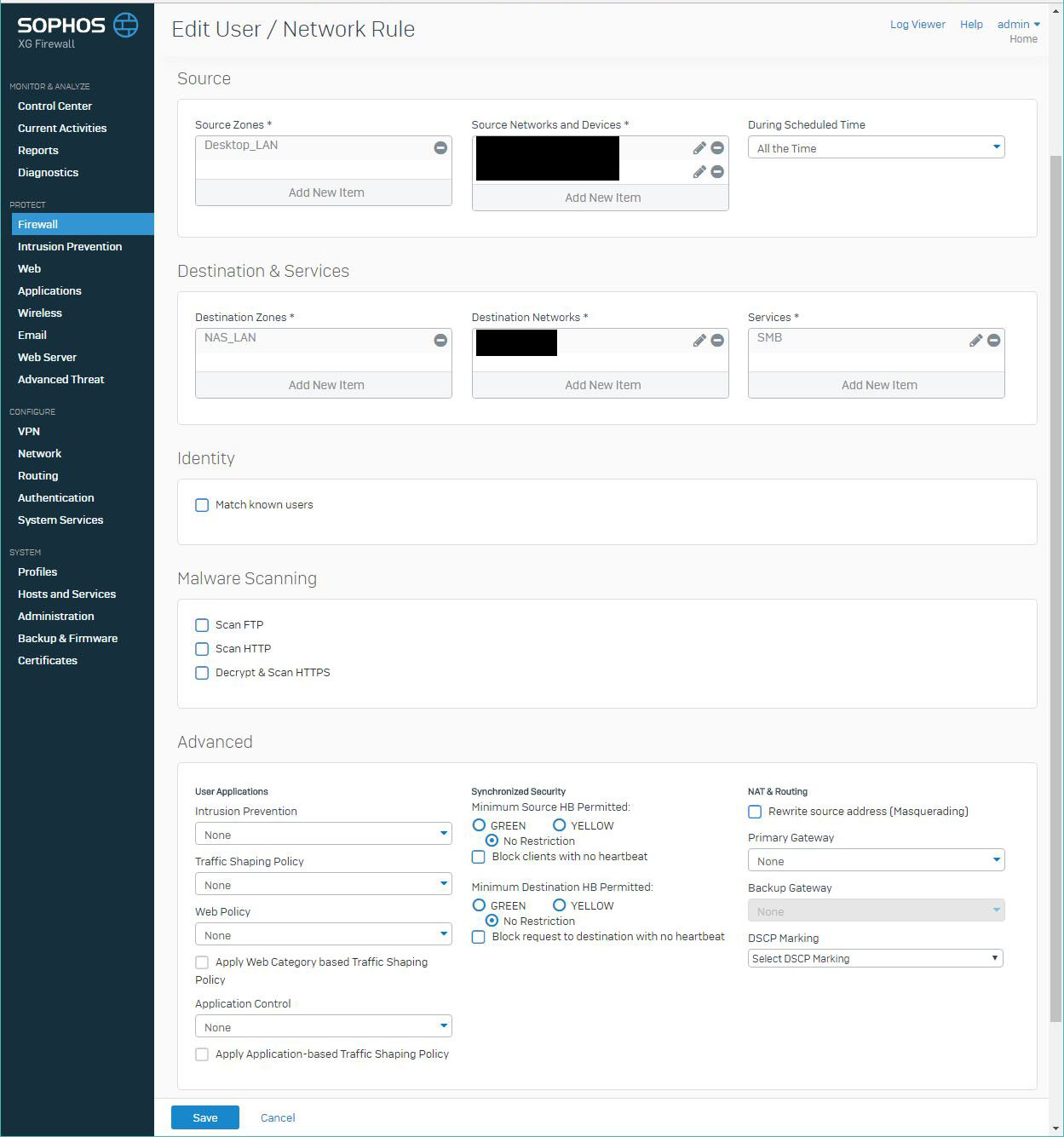Go to Administration page

[56, 617]
